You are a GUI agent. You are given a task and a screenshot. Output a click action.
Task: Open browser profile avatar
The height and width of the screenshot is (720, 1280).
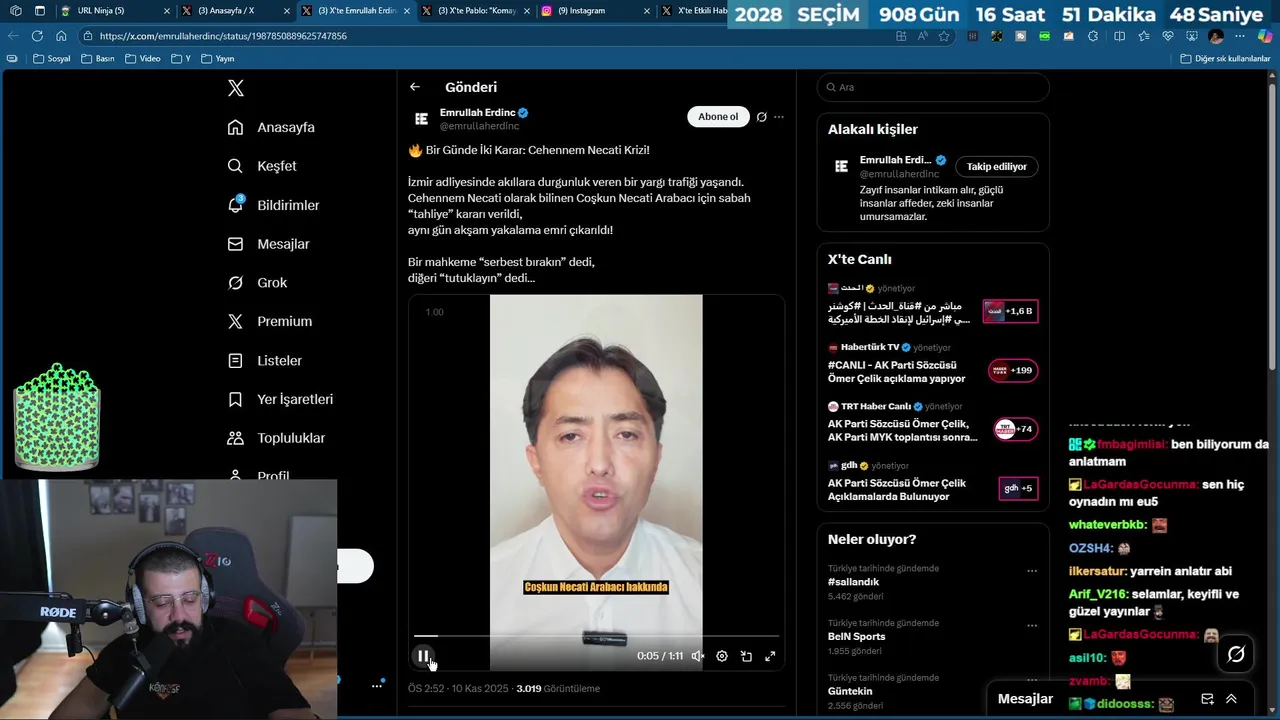1216,36
